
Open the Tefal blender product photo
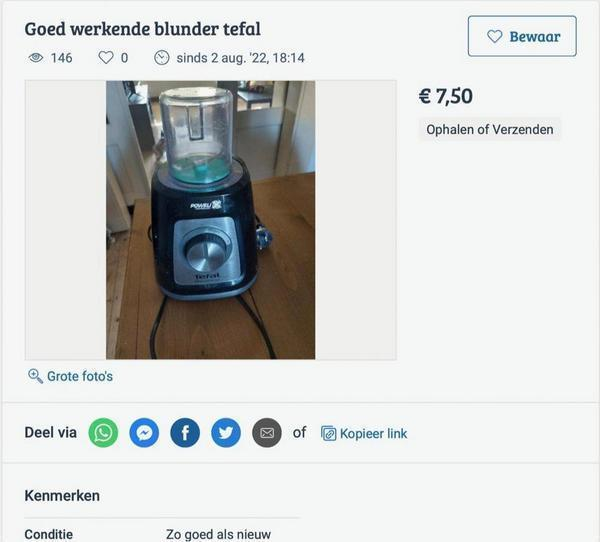pos(210,220)
